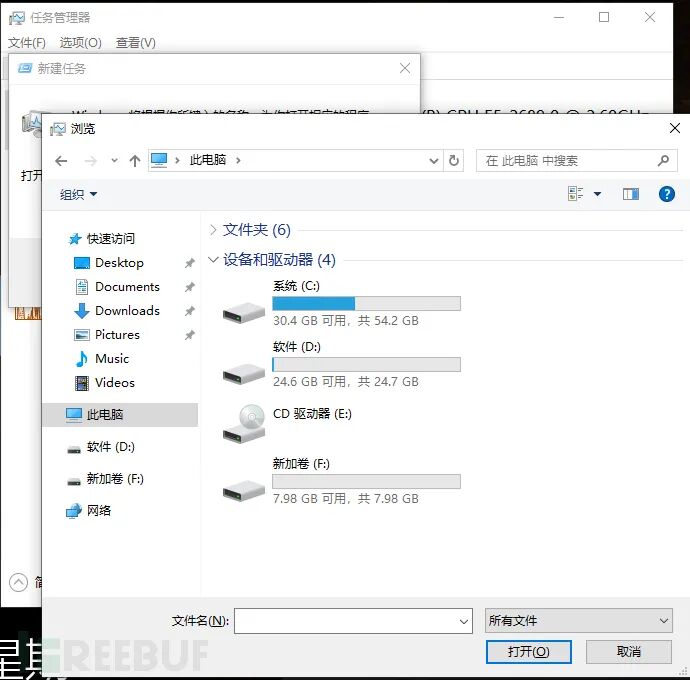Select the 新加卷 (F:) drive icon in list
Image resolution: width=690 pixels, height=680 pixels.
pos(243,491)
